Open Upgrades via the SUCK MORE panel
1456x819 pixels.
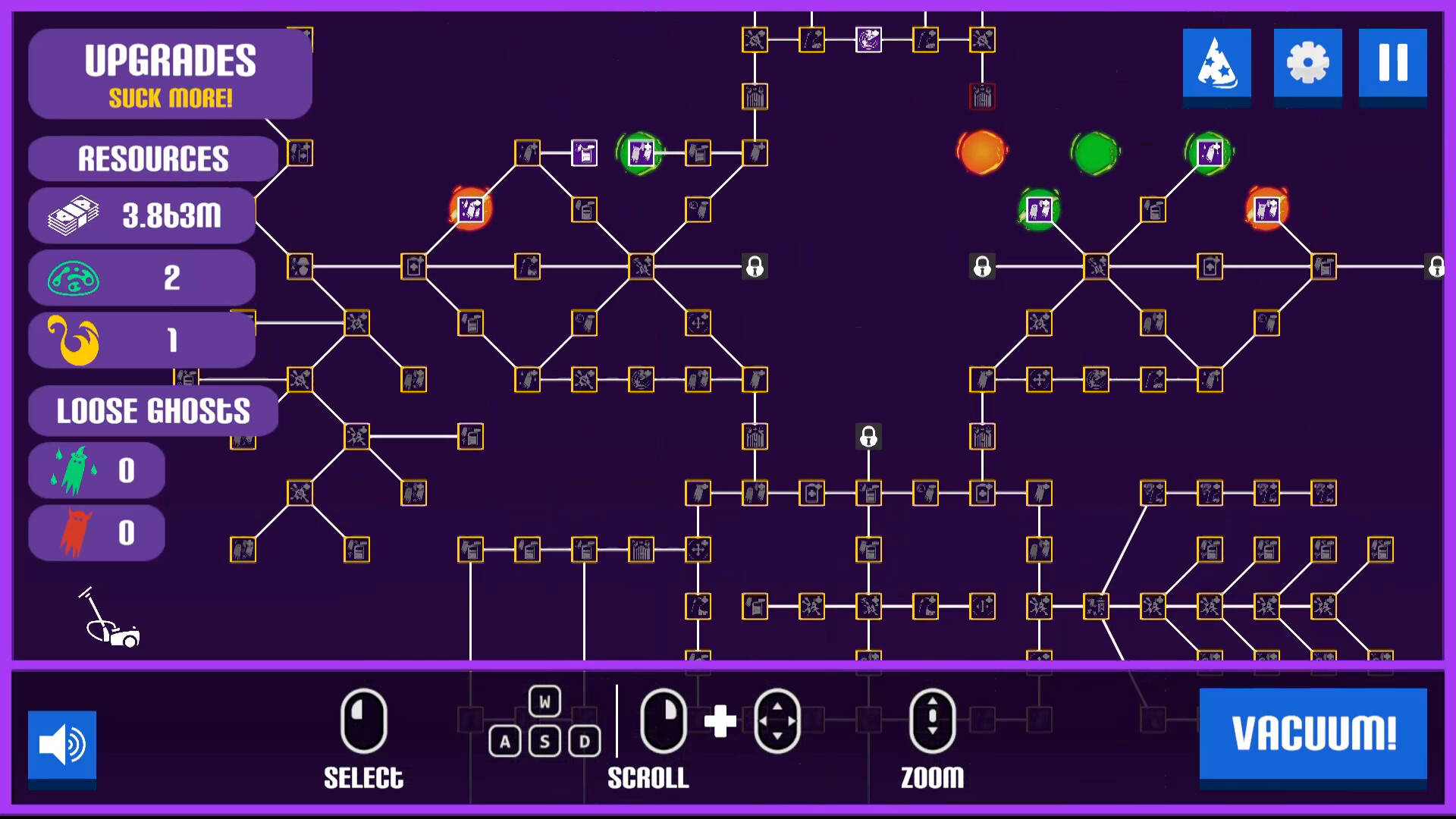[169, 74]
